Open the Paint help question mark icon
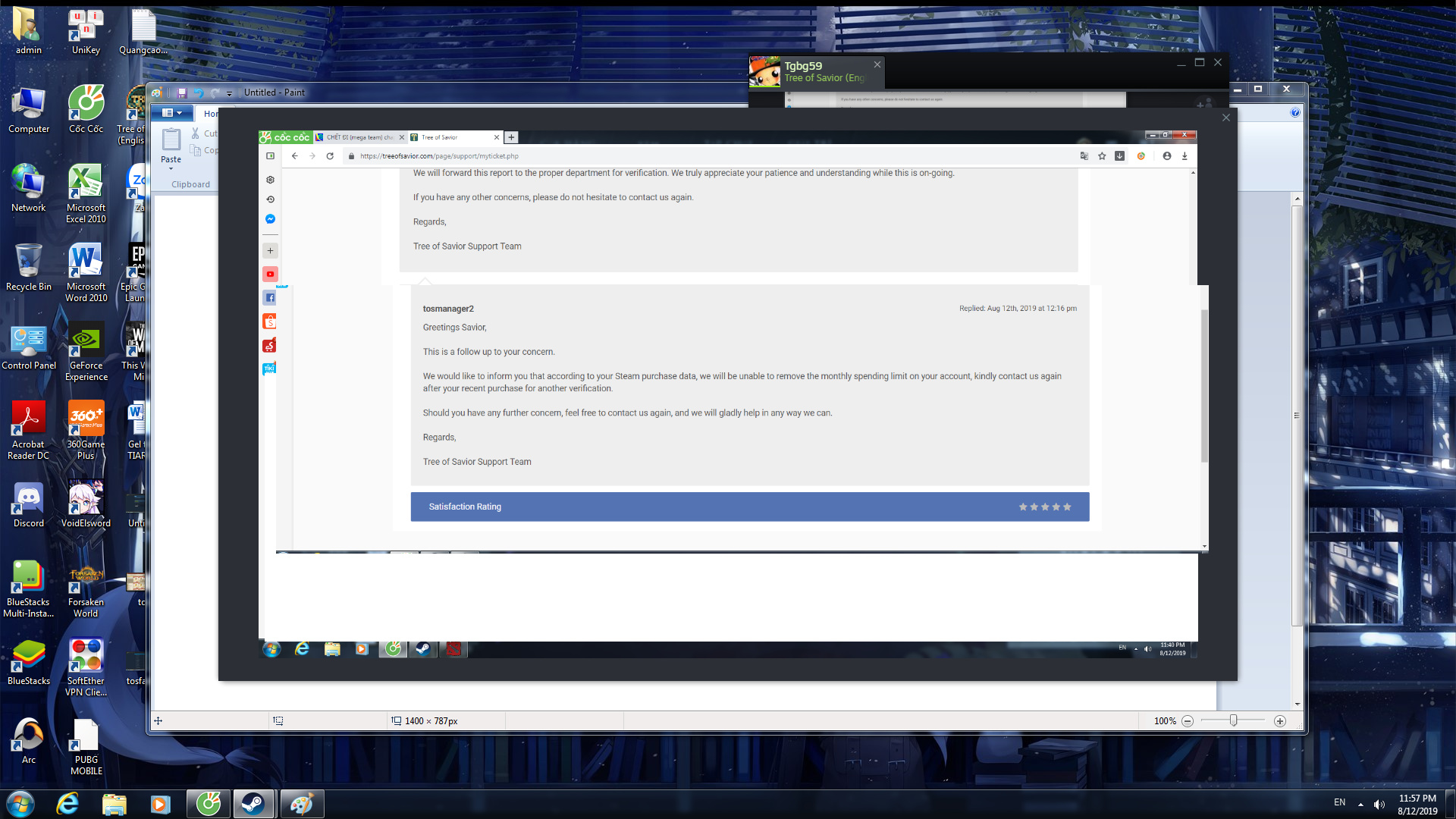Image resolution: width=1456 pixels, height=819 pixels. click(x=1295, y=112)
